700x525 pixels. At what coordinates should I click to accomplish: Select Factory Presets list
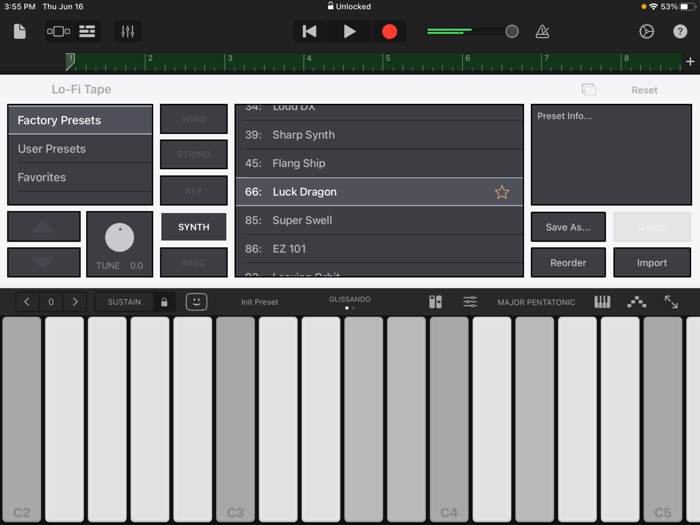coord(80,120)
